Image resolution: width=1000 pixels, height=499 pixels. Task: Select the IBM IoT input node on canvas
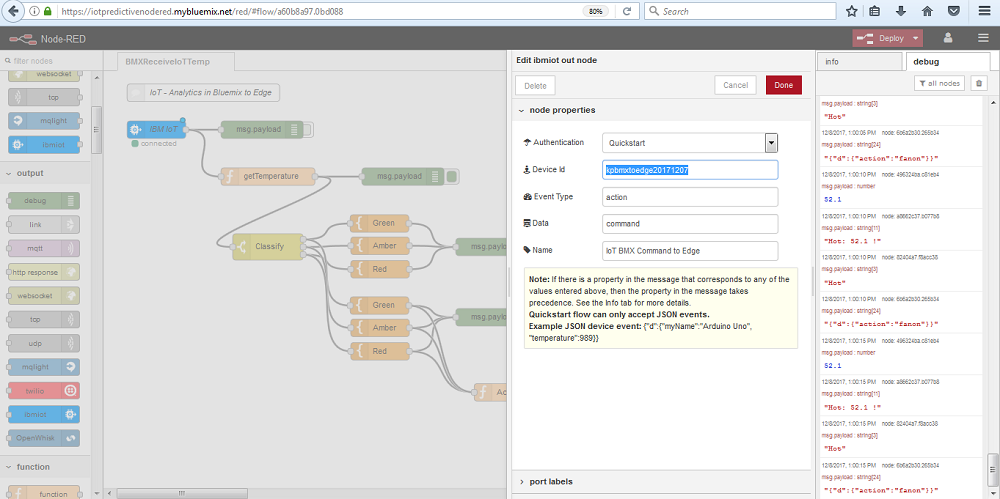click(156, 130)
